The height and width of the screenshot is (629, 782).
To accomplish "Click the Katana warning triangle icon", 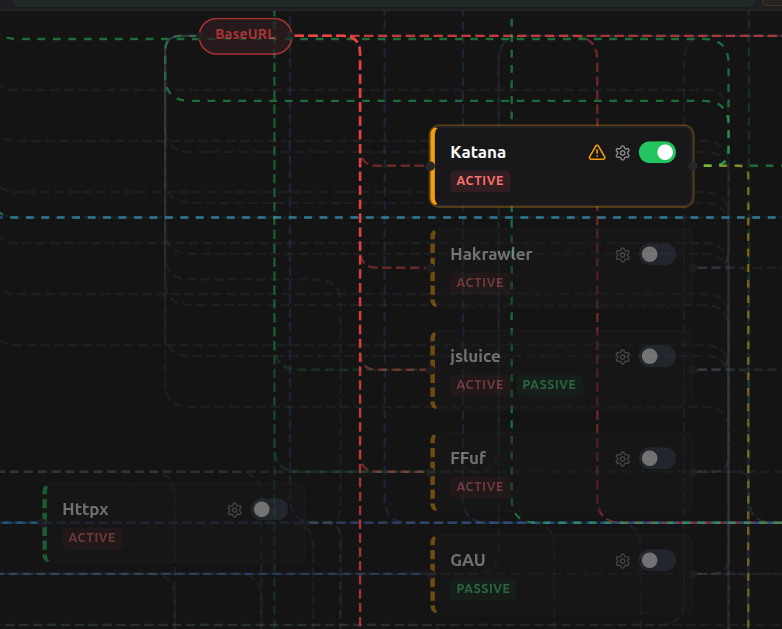I will (x=596, y=152).
